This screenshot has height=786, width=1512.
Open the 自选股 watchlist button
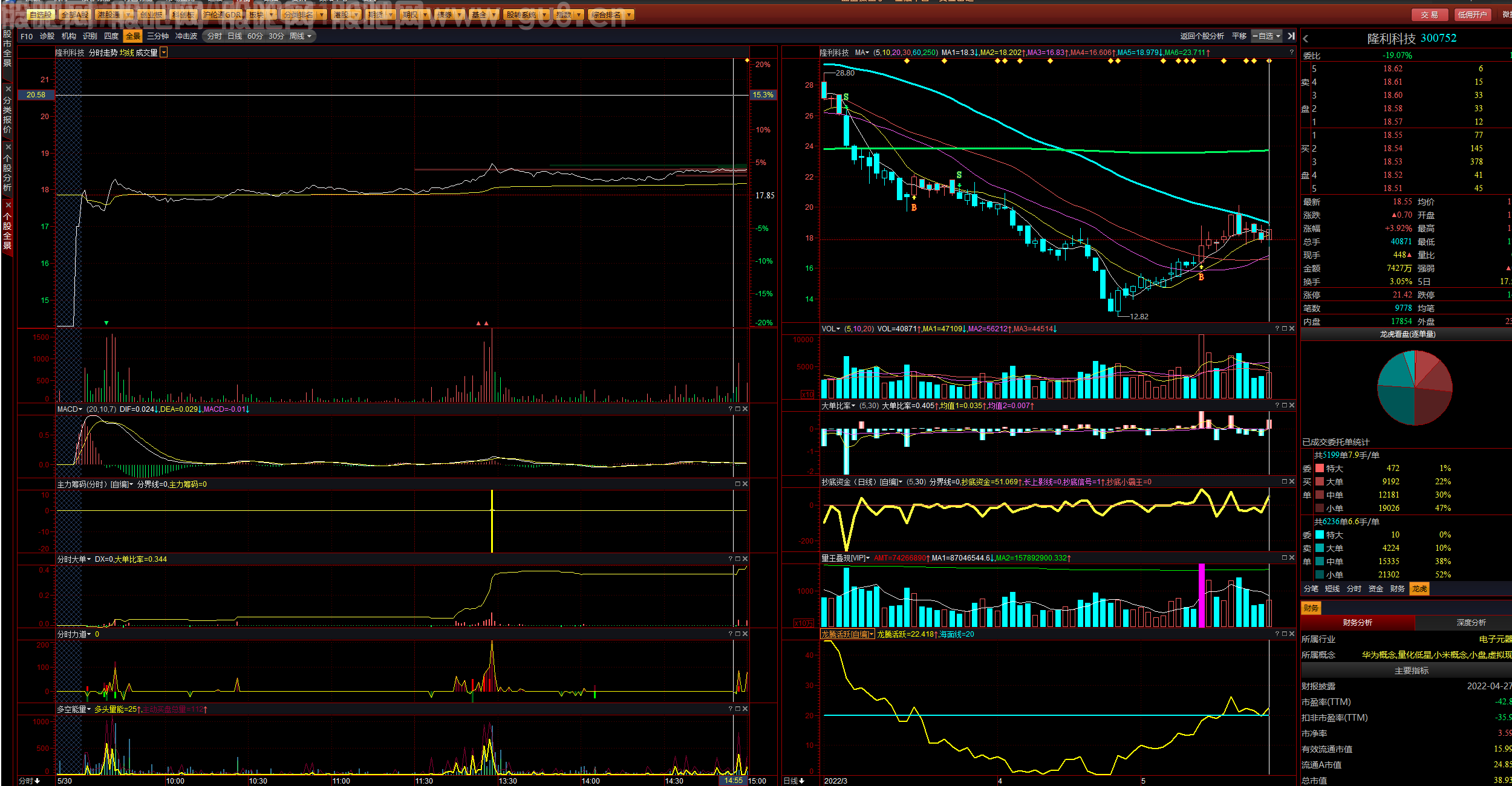coord(41,15)
